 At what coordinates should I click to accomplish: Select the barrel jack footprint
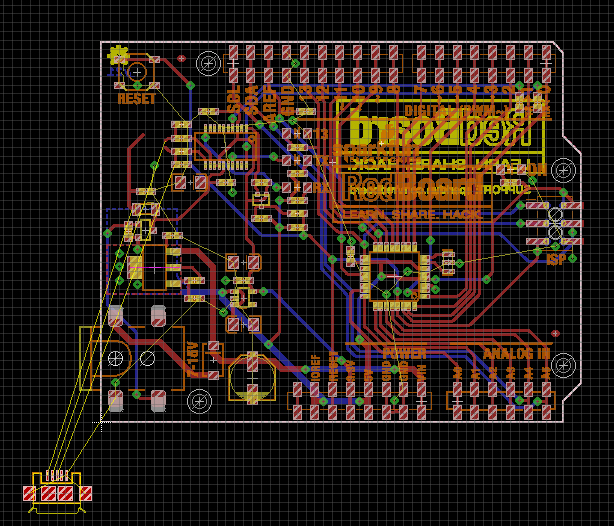[132, 358]
